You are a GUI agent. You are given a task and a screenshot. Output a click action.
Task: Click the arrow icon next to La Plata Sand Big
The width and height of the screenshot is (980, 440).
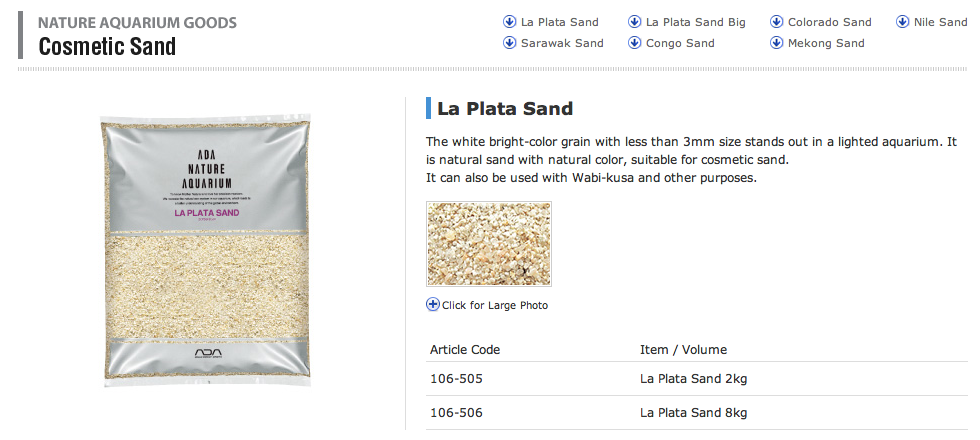point(634,22)
